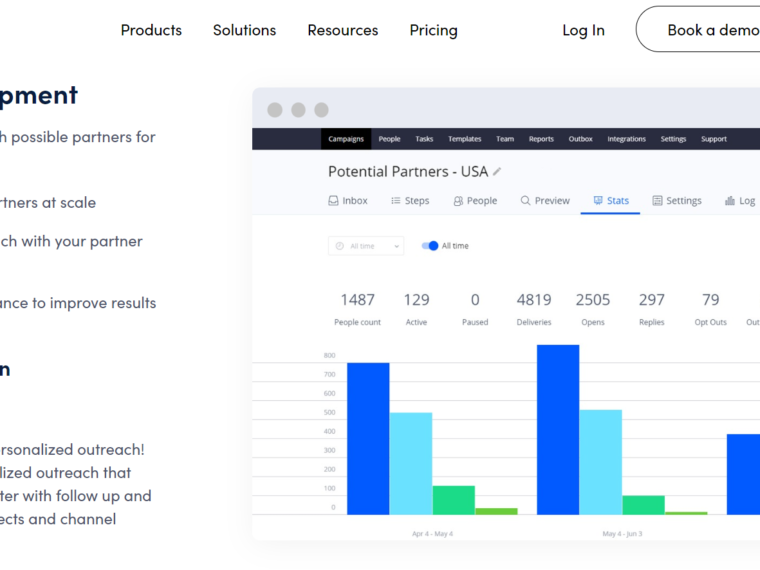Click the 79 Opt Outs stat

711,308
